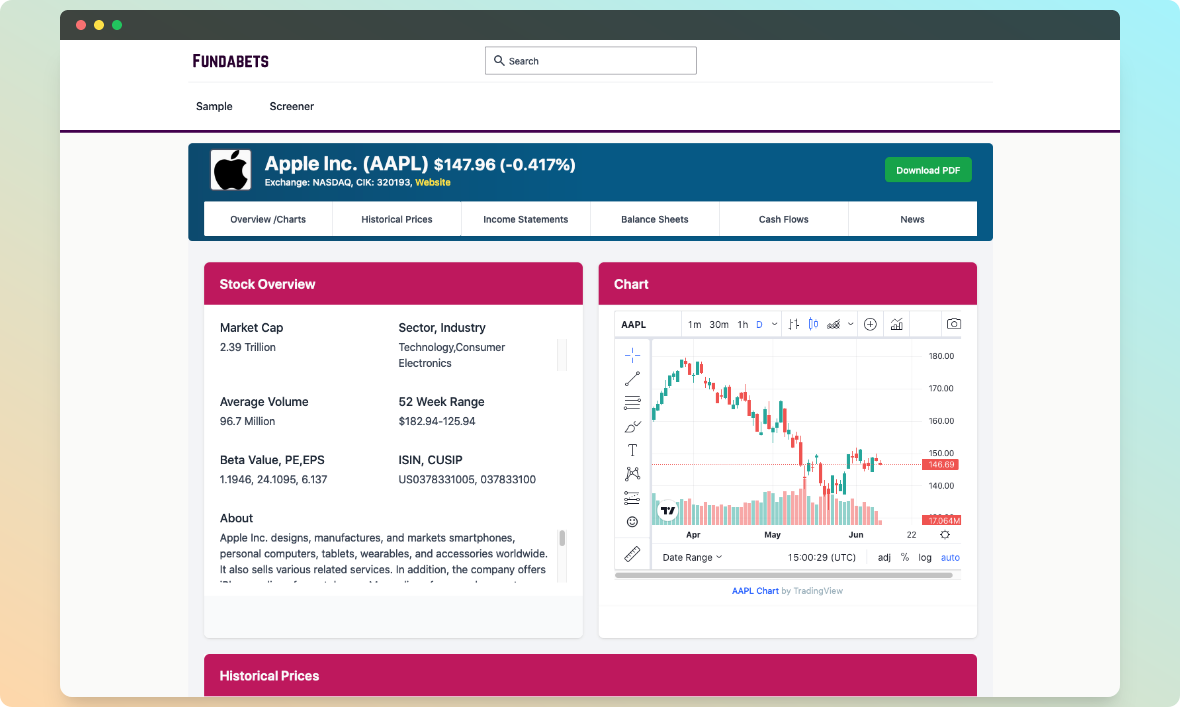
Task: Select the crosshair cursor tool
Action: (632, 355)
